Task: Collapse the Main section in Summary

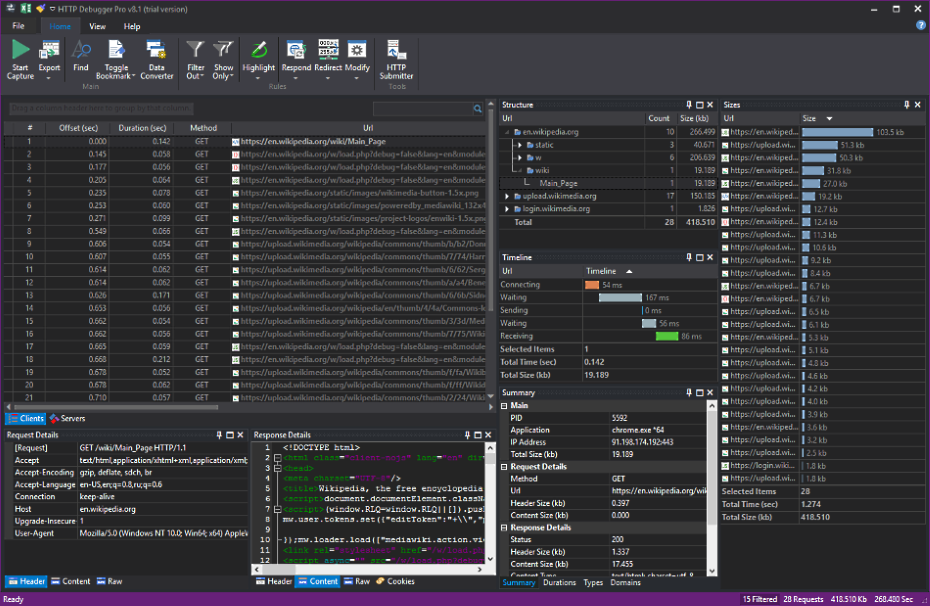Action: [x=504, y=406]
